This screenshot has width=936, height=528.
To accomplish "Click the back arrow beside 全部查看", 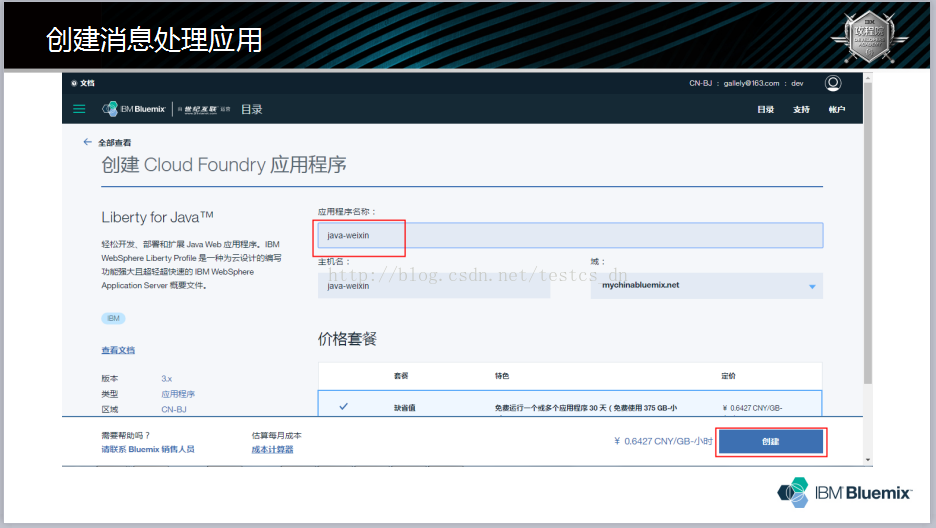I will point(87,142).
